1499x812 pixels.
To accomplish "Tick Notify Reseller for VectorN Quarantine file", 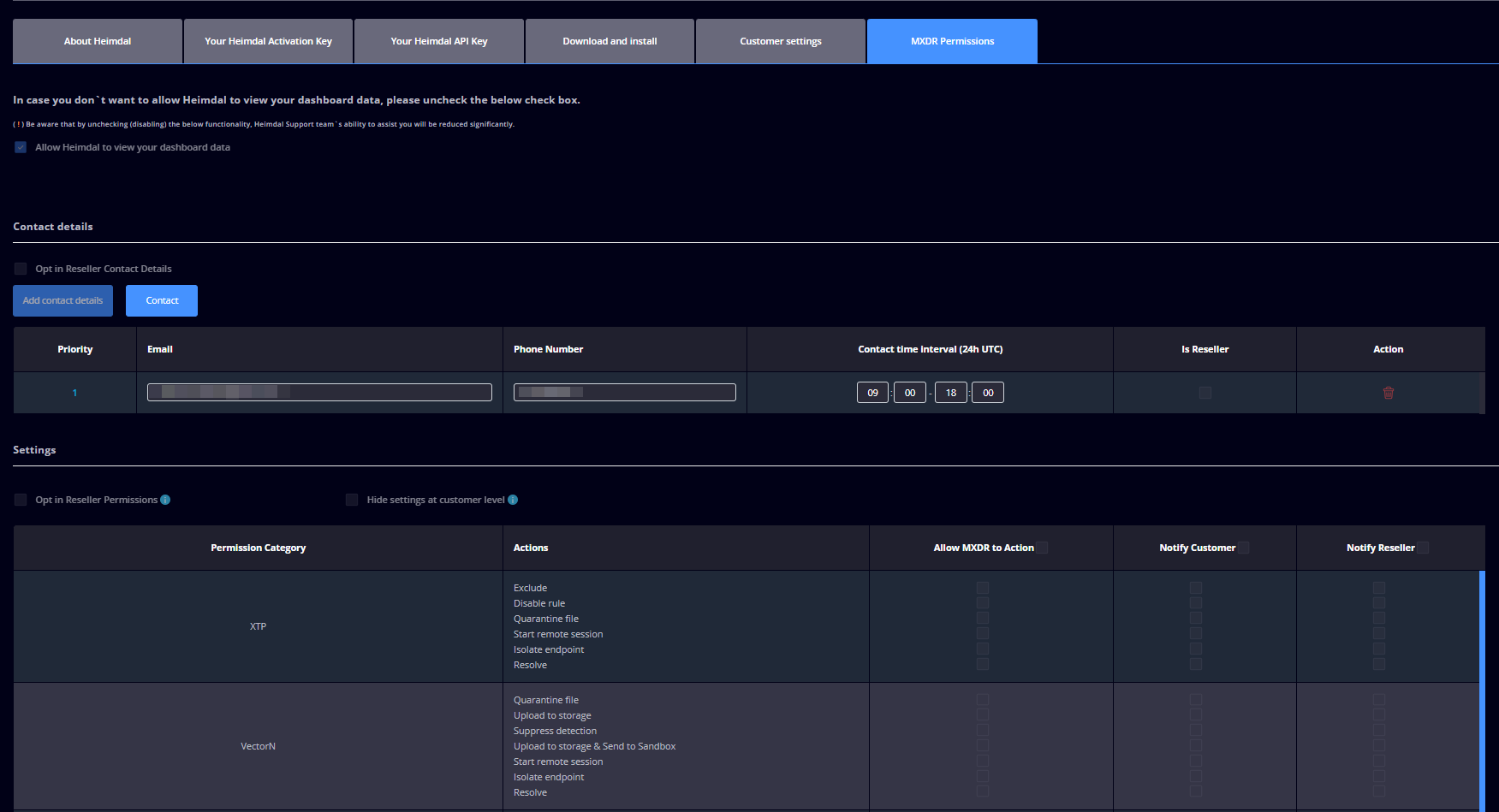I will click(x=1379, y=700).
